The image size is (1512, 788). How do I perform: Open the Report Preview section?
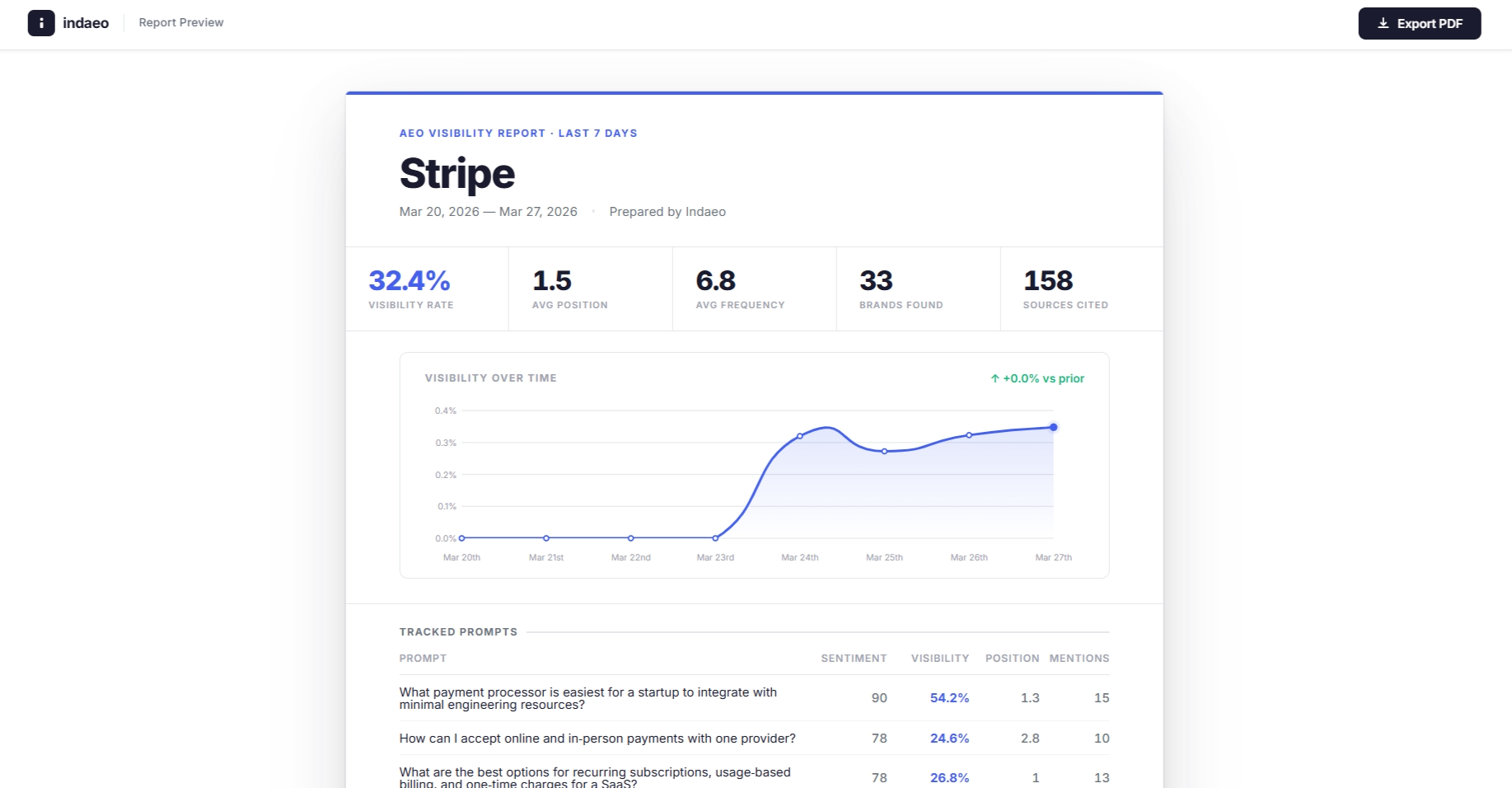(x=180, y=22)
